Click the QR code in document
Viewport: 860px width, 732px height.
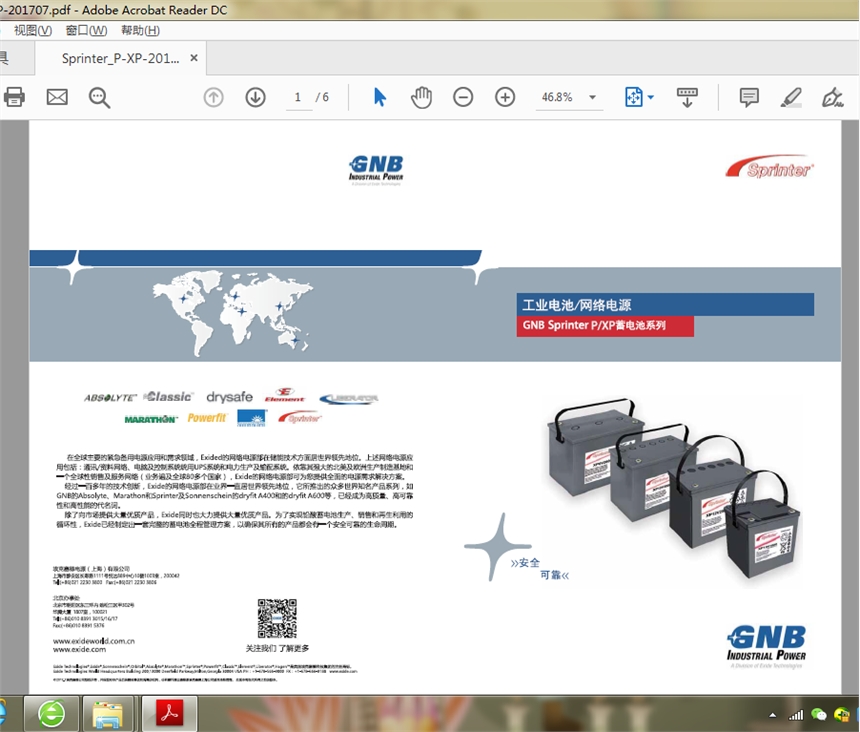277,618
